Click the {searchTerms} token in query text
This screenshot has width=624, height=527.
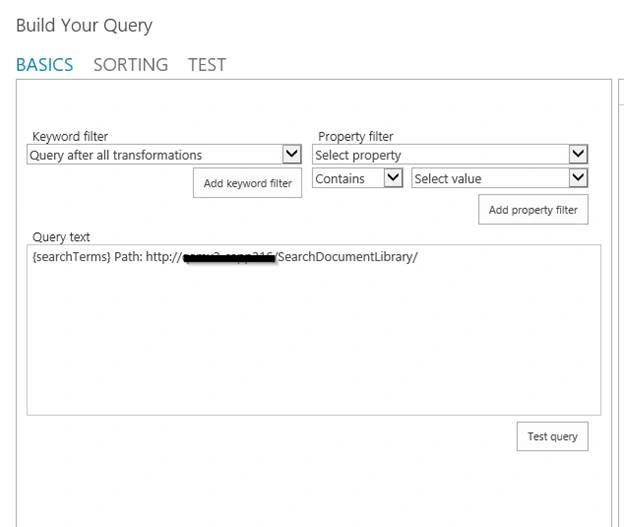(71, 257)
